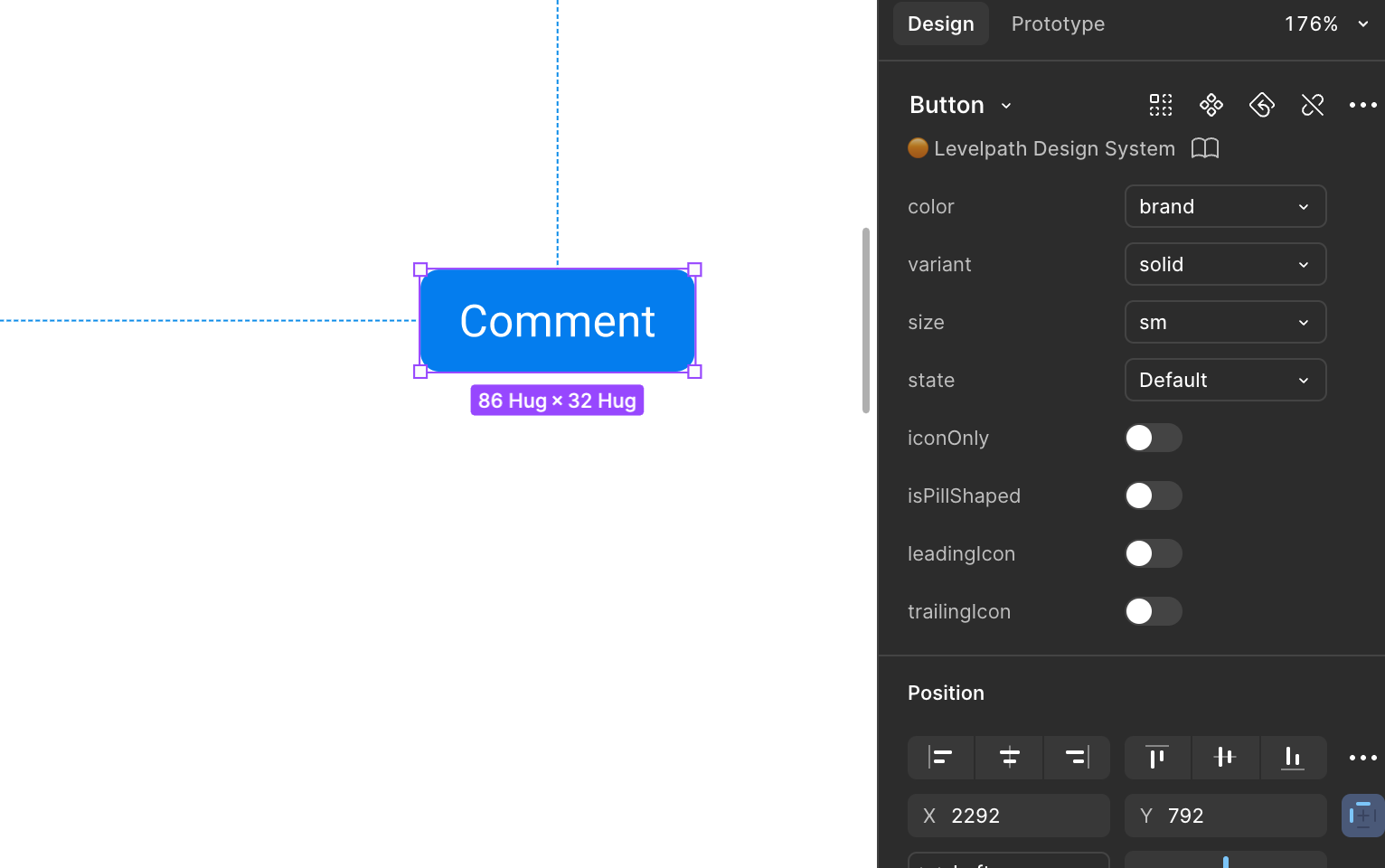Open the 176% zoom level dropdown
Image resolution: width=1385 pixels, height=868 pixels.
[1326, 24]
